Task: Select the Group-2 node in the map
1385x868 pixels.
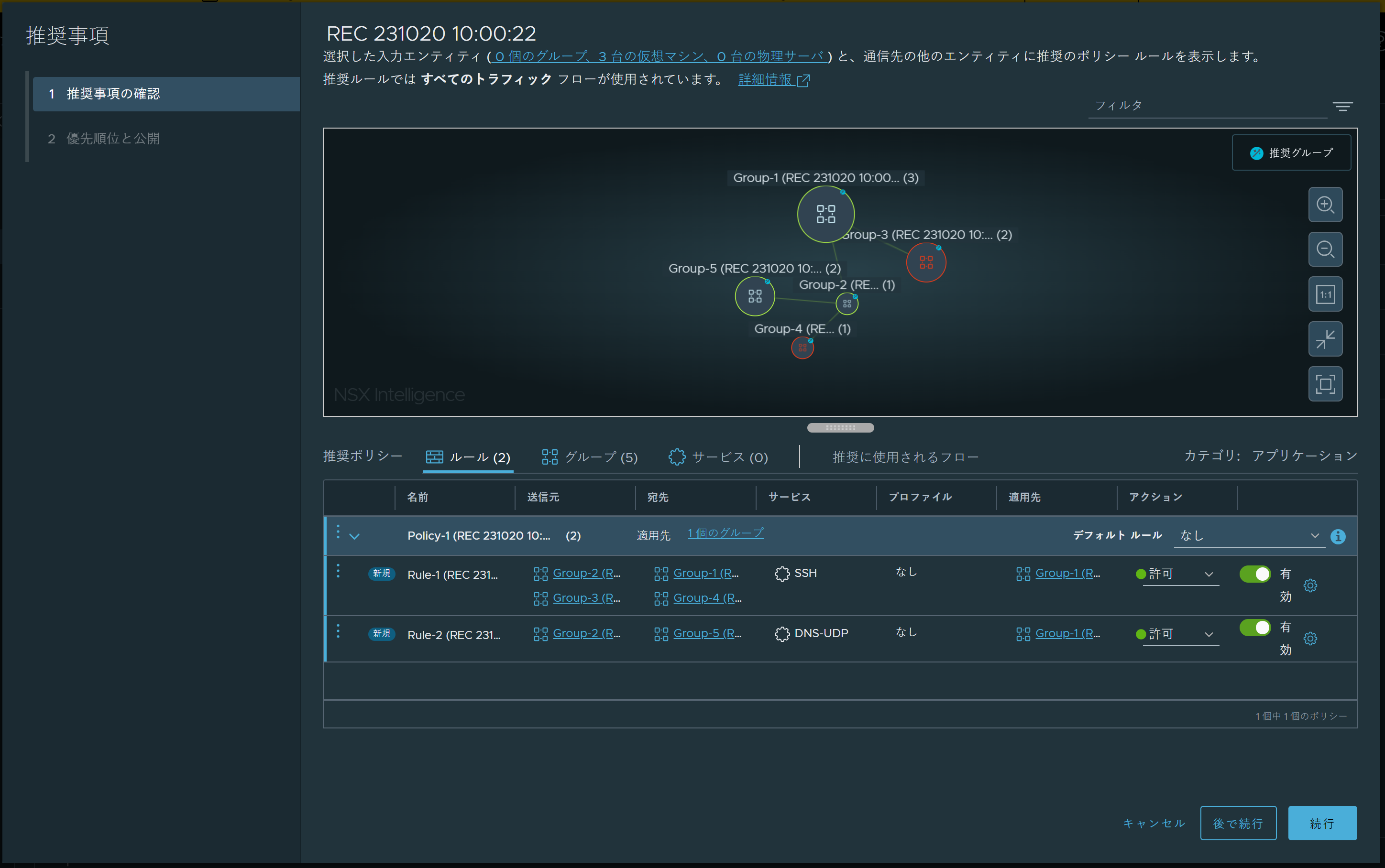Action: (x=847, y=303)
